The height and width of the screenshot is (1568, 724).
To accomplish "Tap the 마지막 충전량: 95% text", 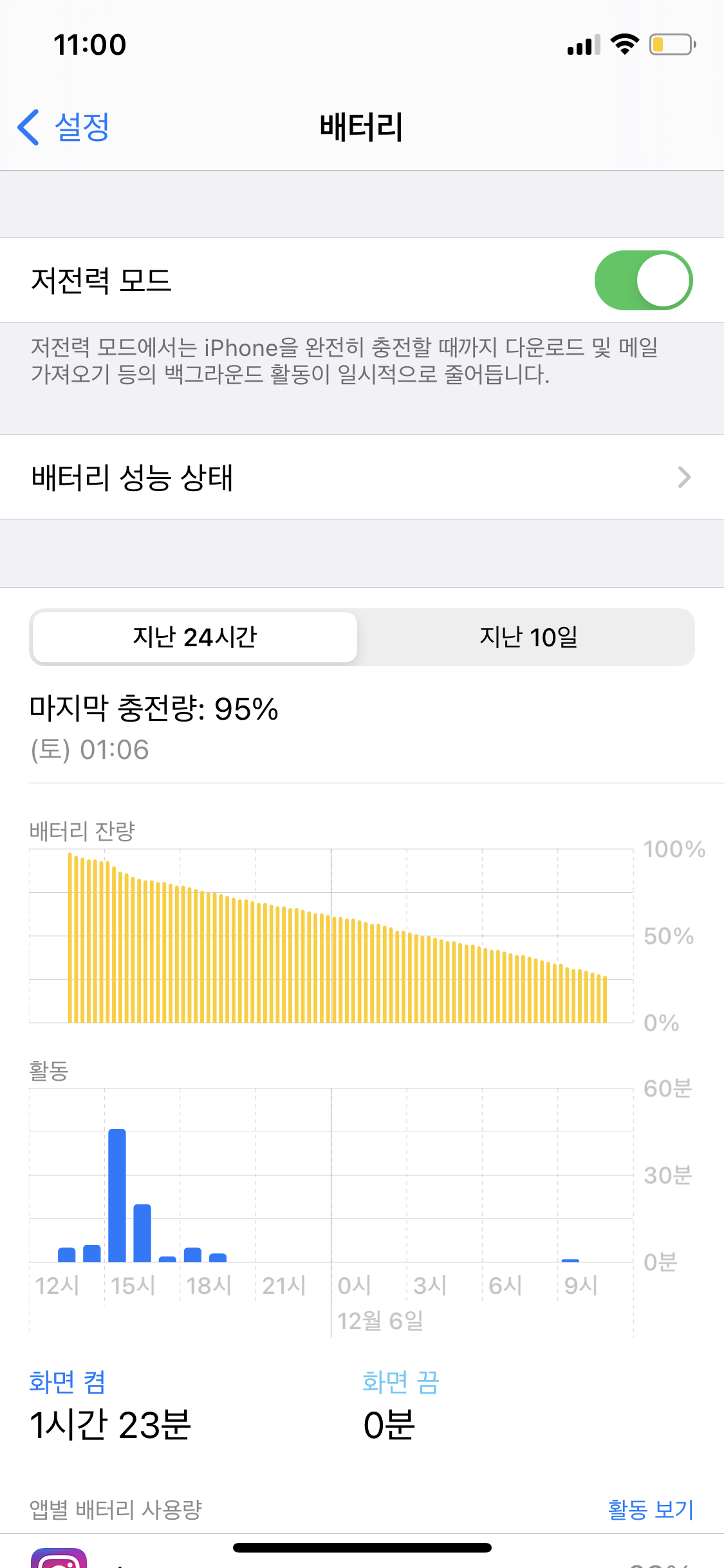I will (154, 709).
